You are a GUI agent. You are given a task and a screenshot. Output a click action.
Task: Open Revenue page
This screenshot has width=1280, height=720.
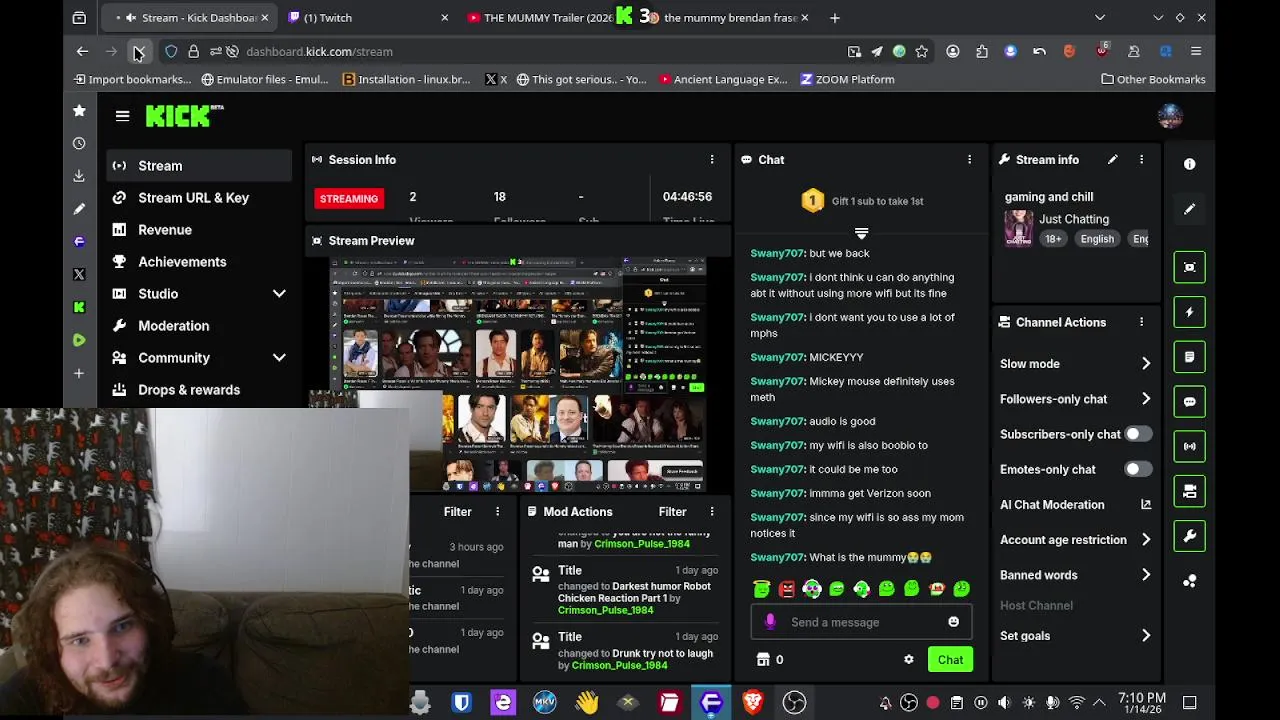[x=199, y=230]
